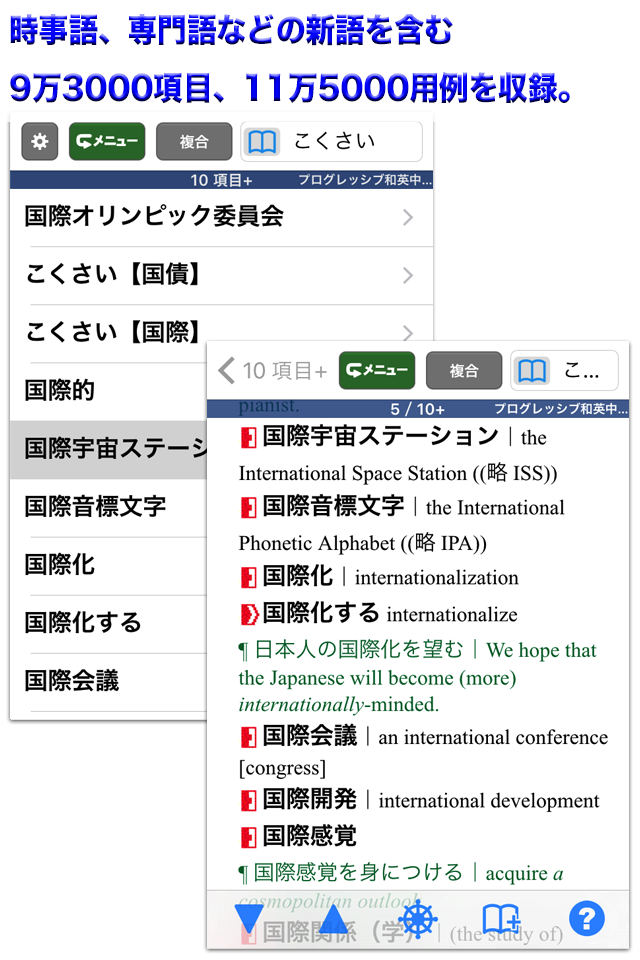Open 国際オリンピック委員会 entry
The height and width of the screenshot is (960, 640).
[x=222, y=217]
